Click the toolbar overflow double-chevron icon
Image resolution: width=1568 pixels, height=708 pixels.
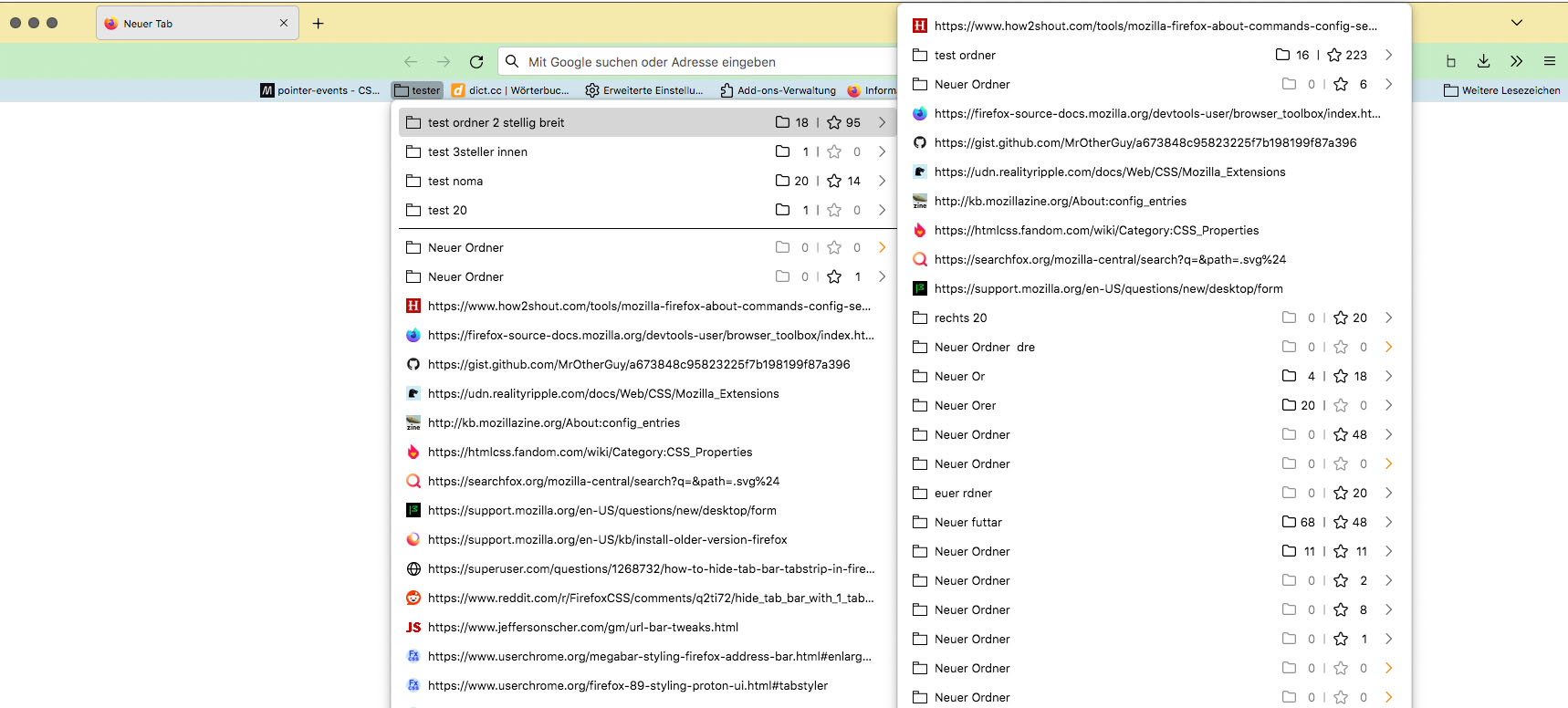click(x=1517, y=61)
